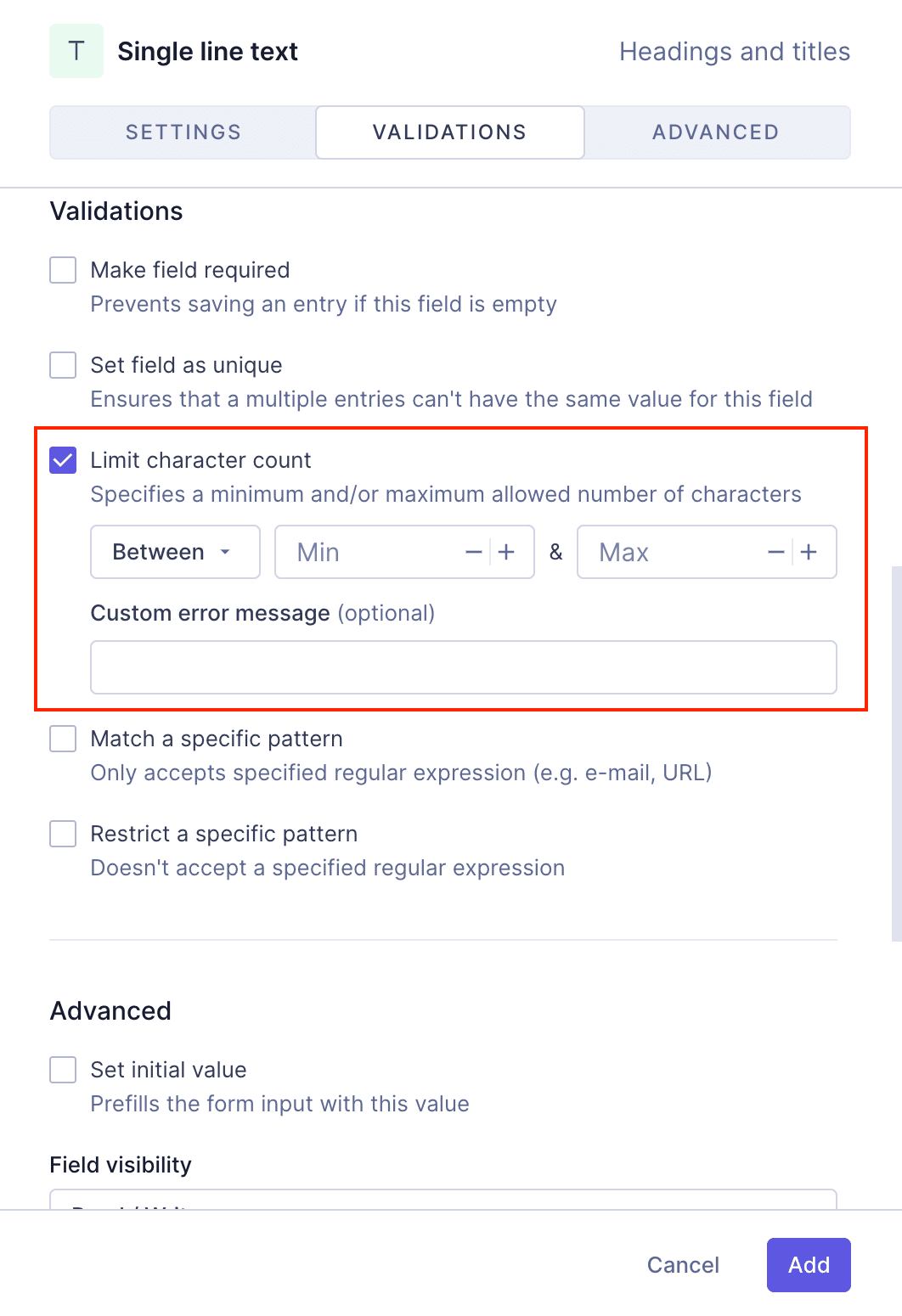Increment the Min character value

click(506, 552)
